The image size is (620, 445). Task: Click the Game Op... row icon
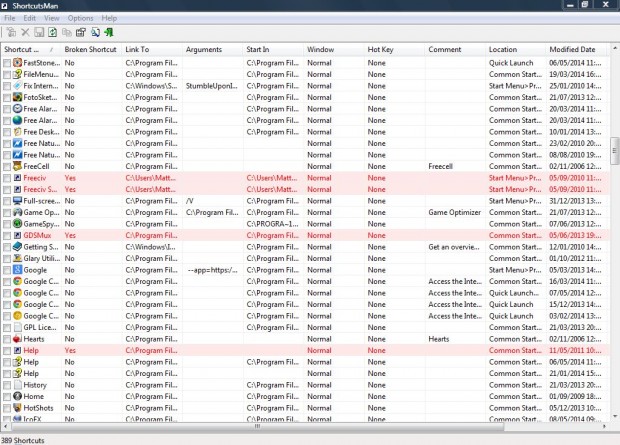tap(17, 212)
